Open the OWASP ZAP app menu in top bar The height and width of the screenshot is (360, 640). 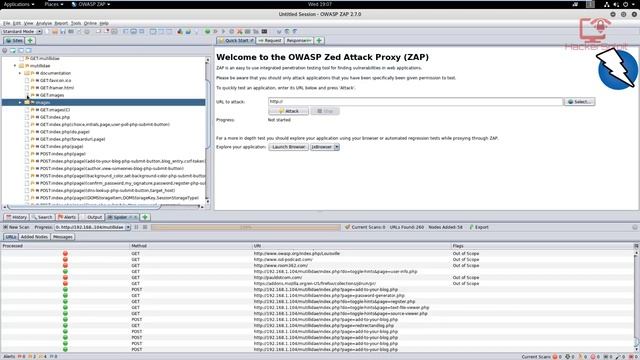pyautogui.click(x=91, y=4)
